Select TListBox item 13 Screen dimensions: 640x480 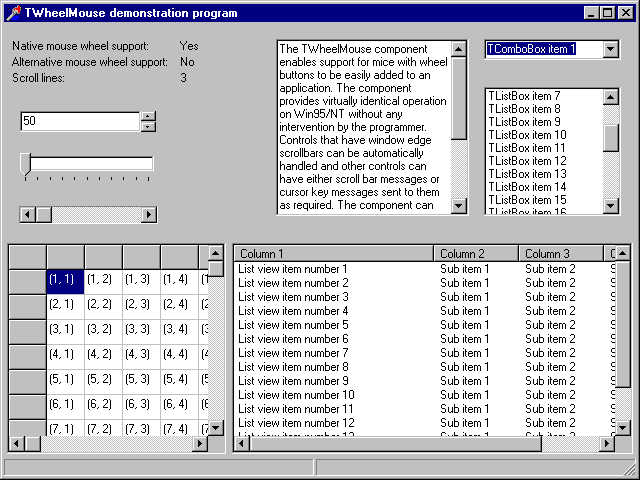(544, 174)
